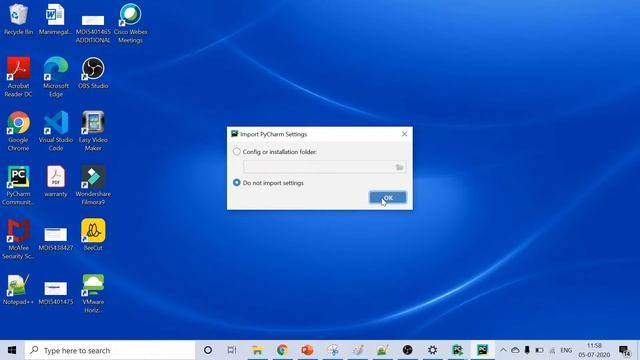Select MDIS401475 desktop file
Screen dimensions: 640x360
(x=56, y=293)
